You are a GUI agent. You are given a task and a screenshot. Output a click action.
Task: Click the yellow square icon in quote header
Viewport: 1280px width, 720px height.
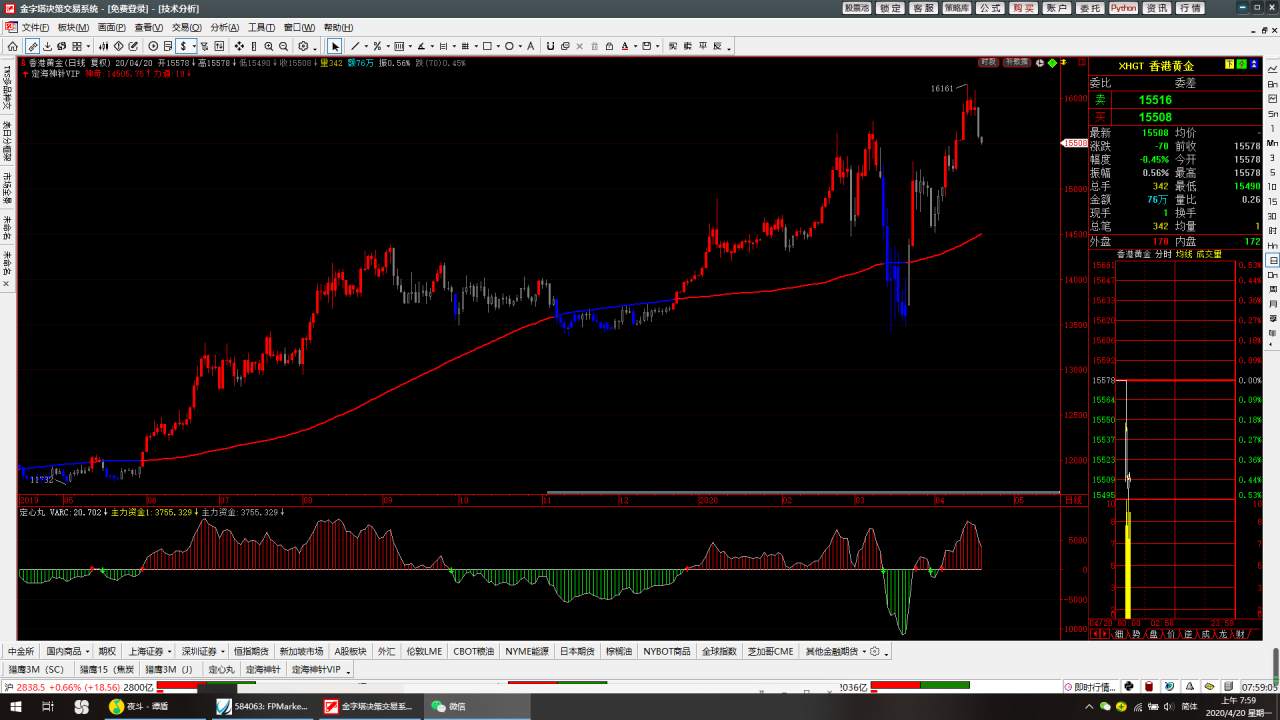pyautogui.click(x=1230, y=65)
